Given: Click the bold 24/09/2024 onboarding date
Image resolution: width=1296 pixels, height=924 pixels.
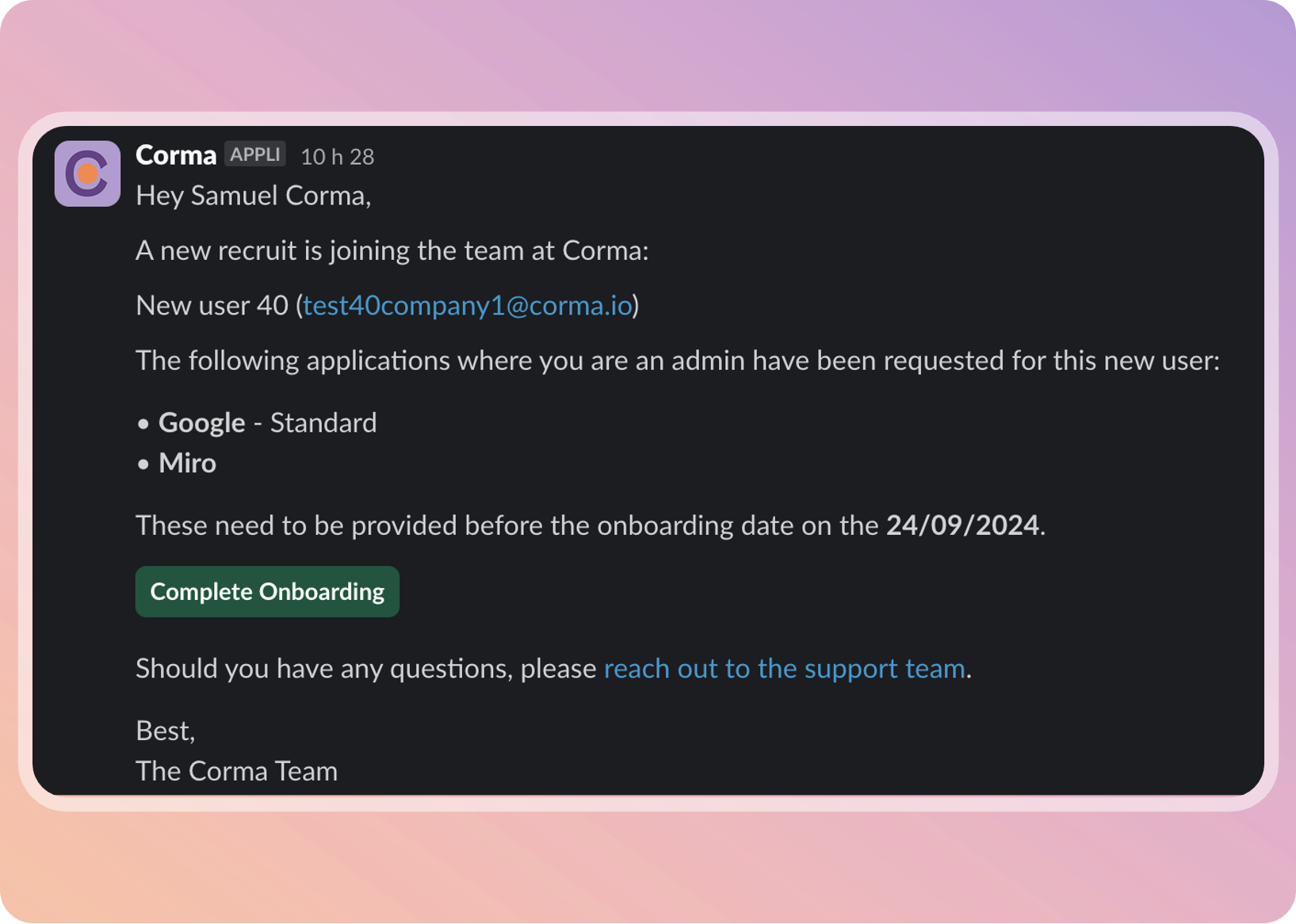Looking at the screenshot, I should click(961, 525).
